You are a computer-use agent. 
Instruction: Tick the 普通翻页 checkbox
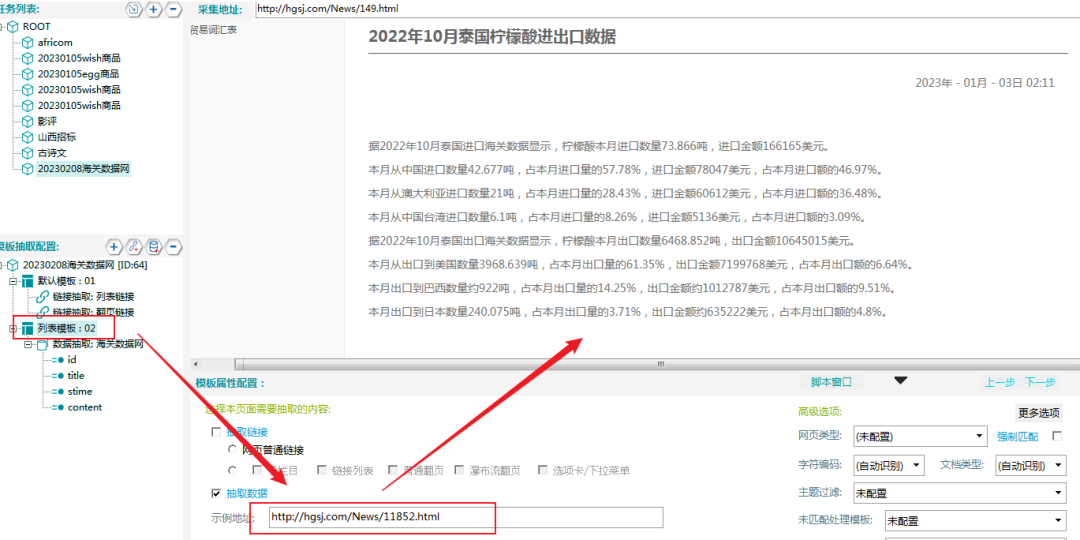(393, 470)
